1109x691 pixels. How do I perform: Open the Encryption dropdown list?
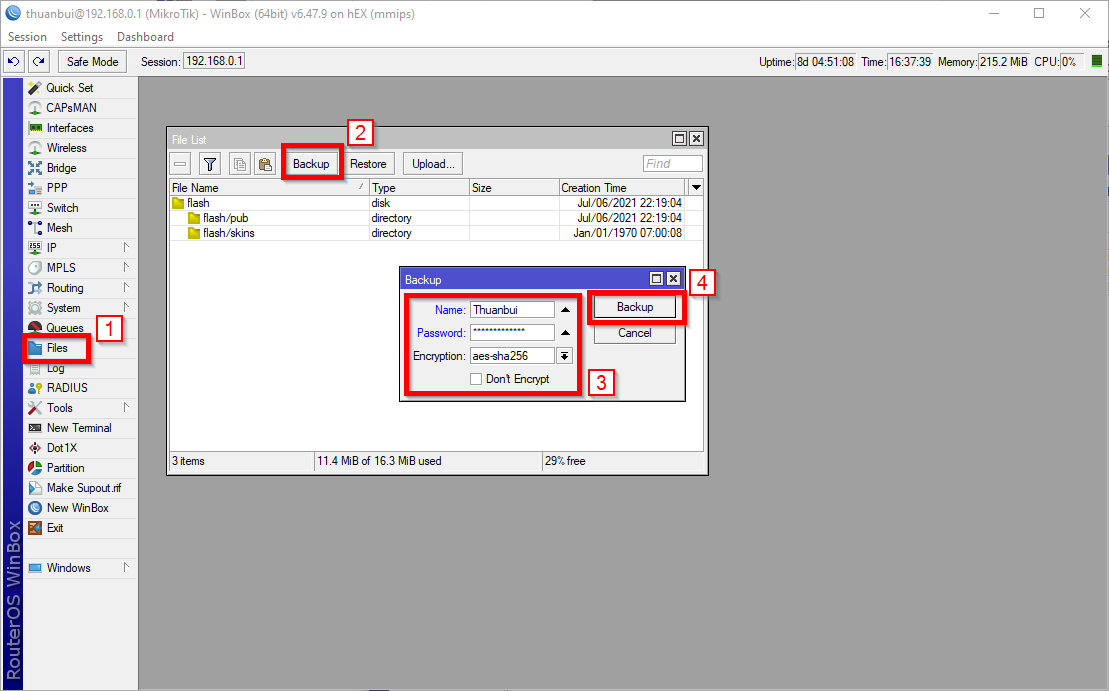pos(564,356)
